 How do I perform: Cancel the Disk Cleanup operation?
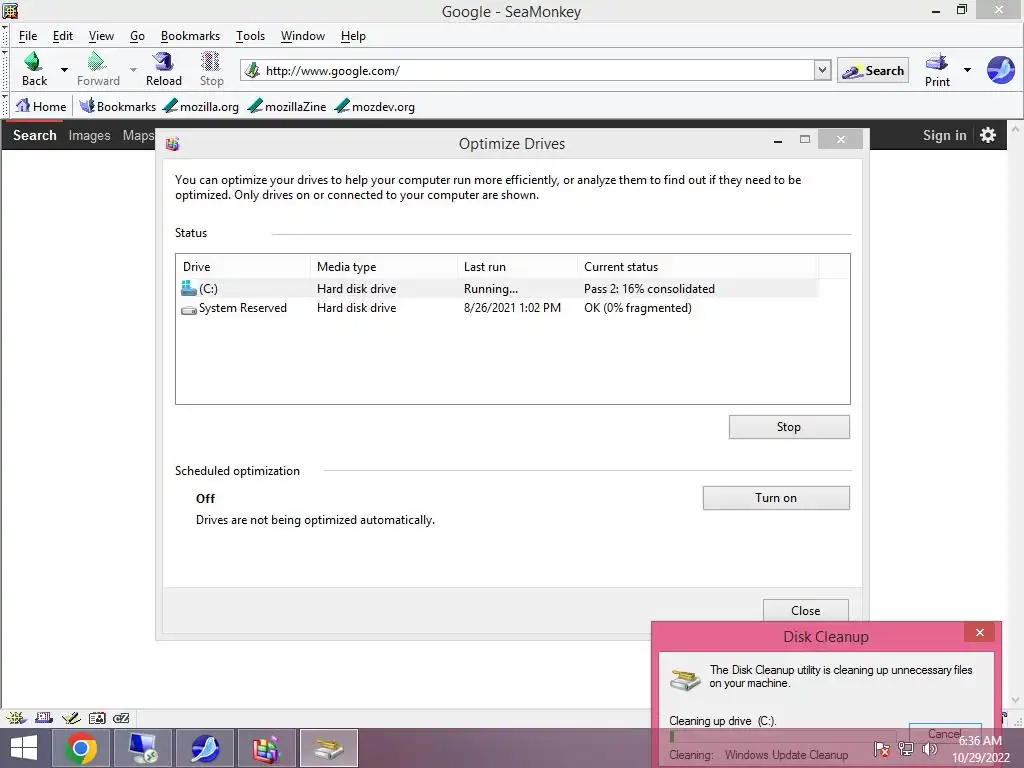(x=944, y=733)
